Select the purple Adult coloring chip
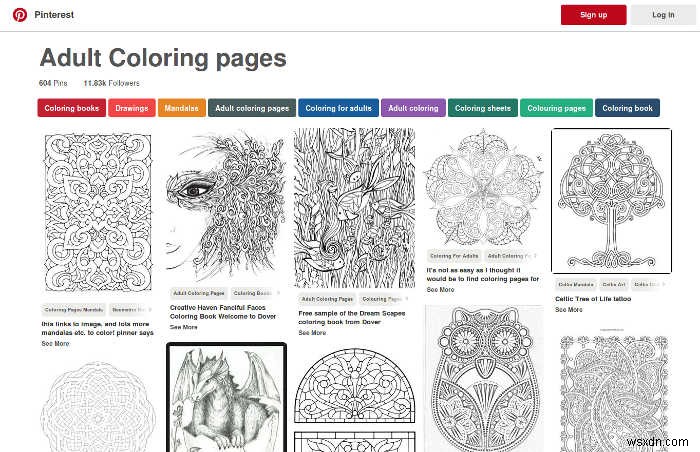The image size is (700, 452). pos(413,108)
